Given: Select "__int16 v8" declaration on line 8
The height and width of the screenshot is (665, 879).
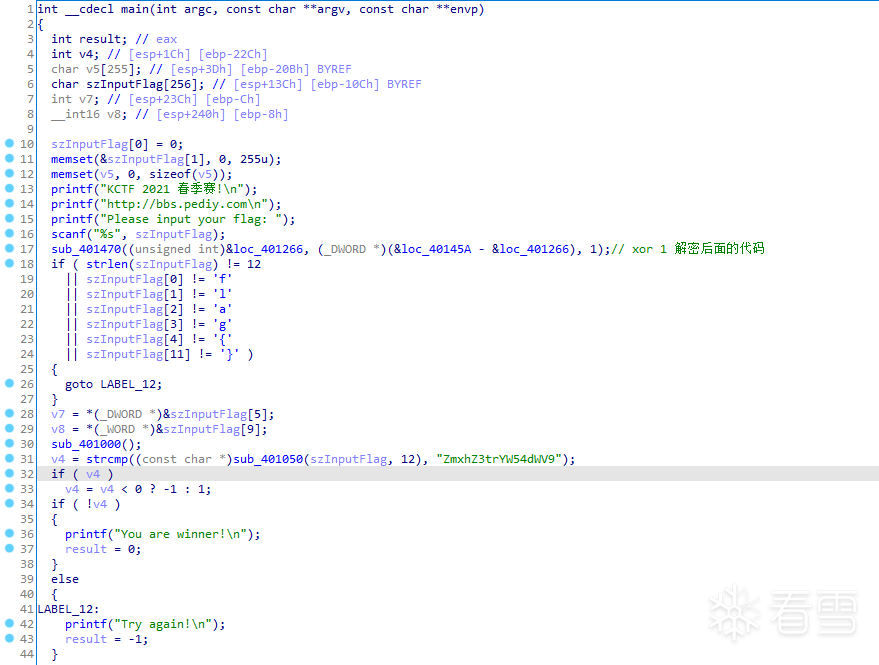Looking at the screenshot, I should pyautogui.click(x=89, y=114).
